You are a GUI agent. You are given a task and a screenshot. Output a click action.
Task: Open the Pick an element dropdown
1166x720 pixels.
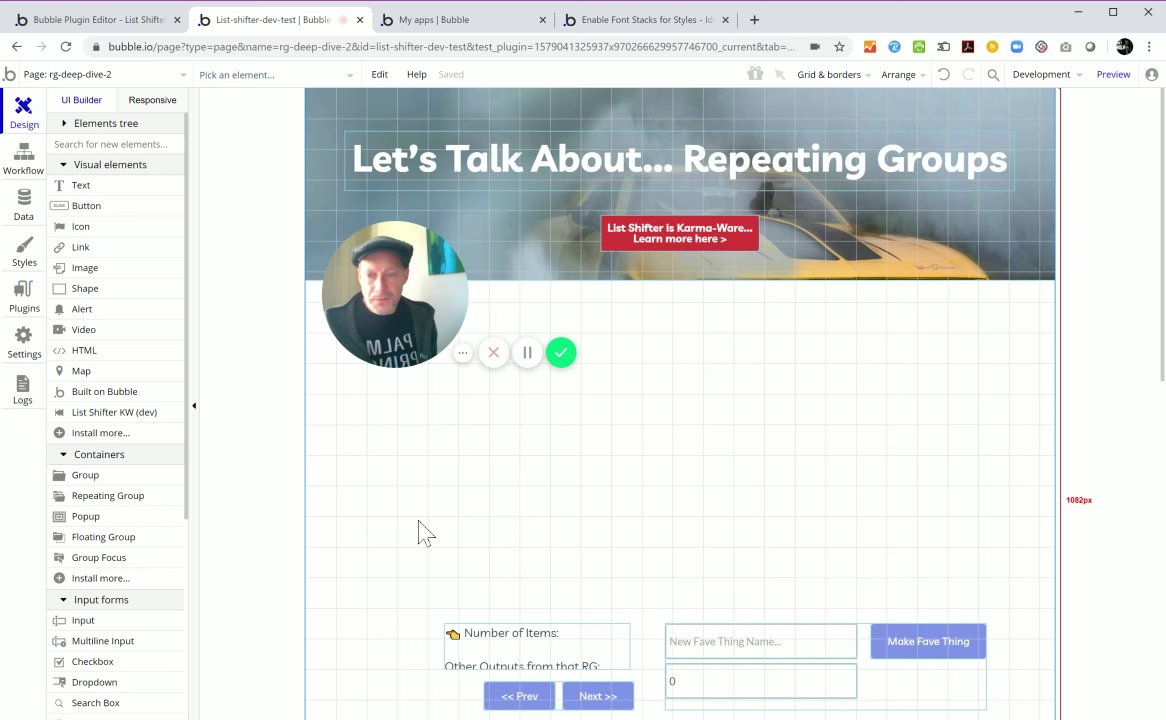tap(276, 75)
